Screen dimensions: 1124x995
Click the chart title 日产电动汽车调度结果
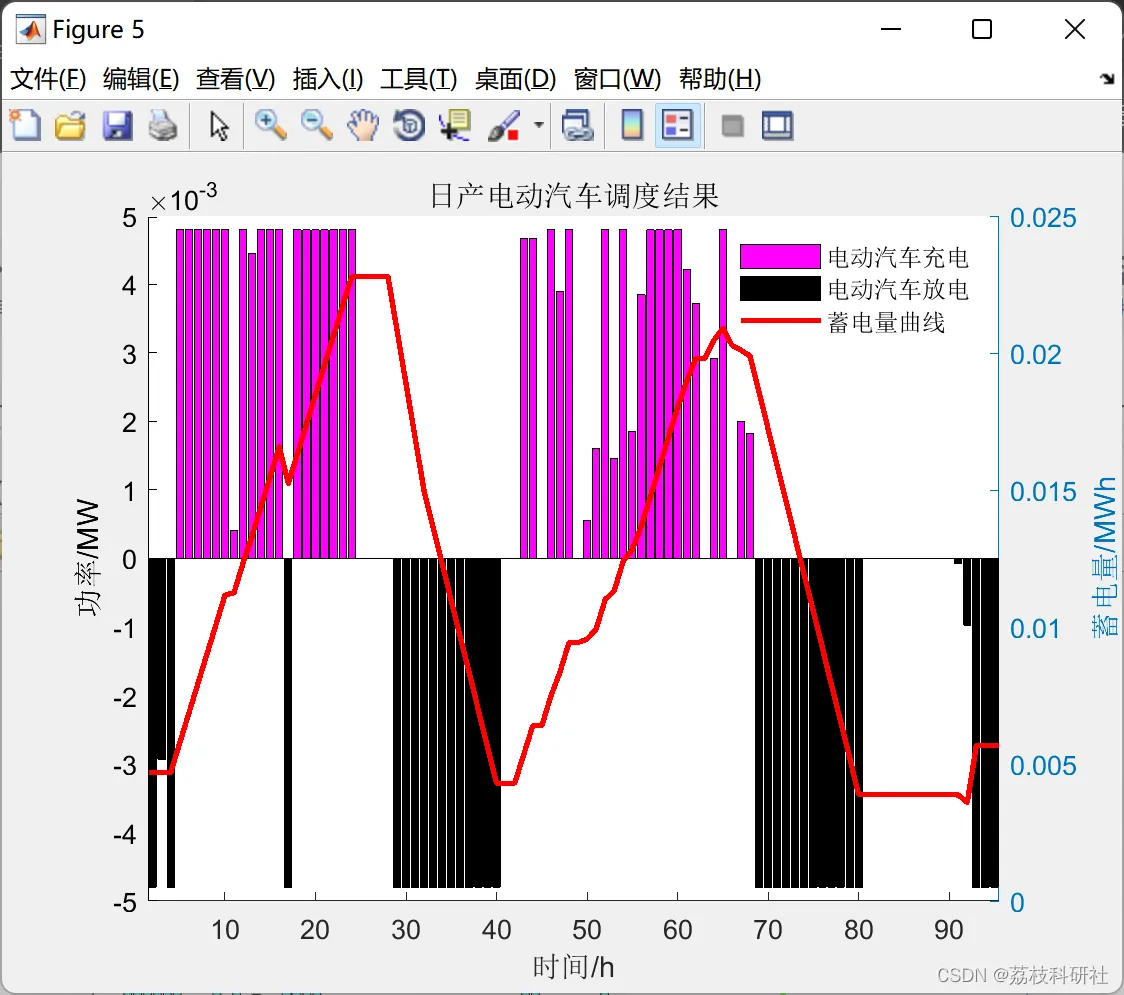pos(574,196)
